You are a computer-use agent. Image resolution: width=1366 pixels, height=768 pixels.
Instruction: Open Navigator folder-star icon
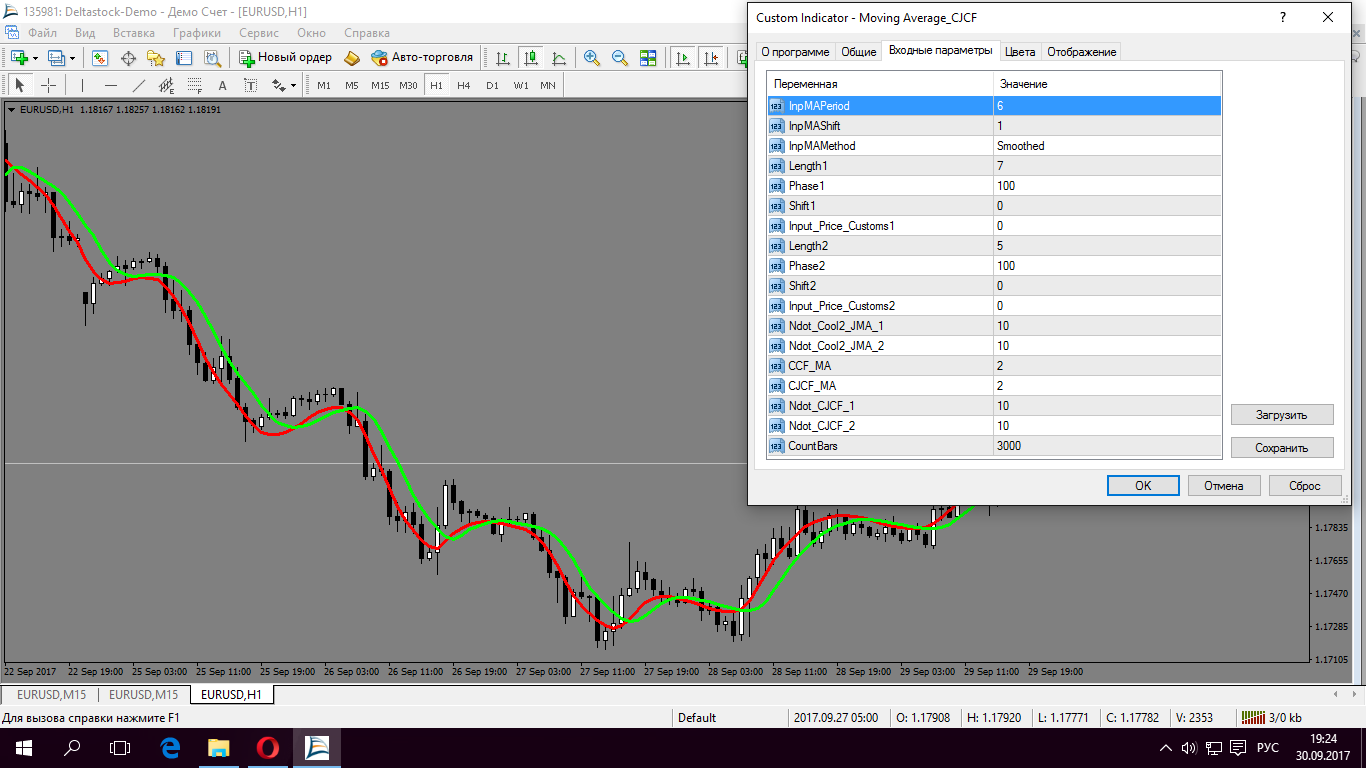pos(156,58)
